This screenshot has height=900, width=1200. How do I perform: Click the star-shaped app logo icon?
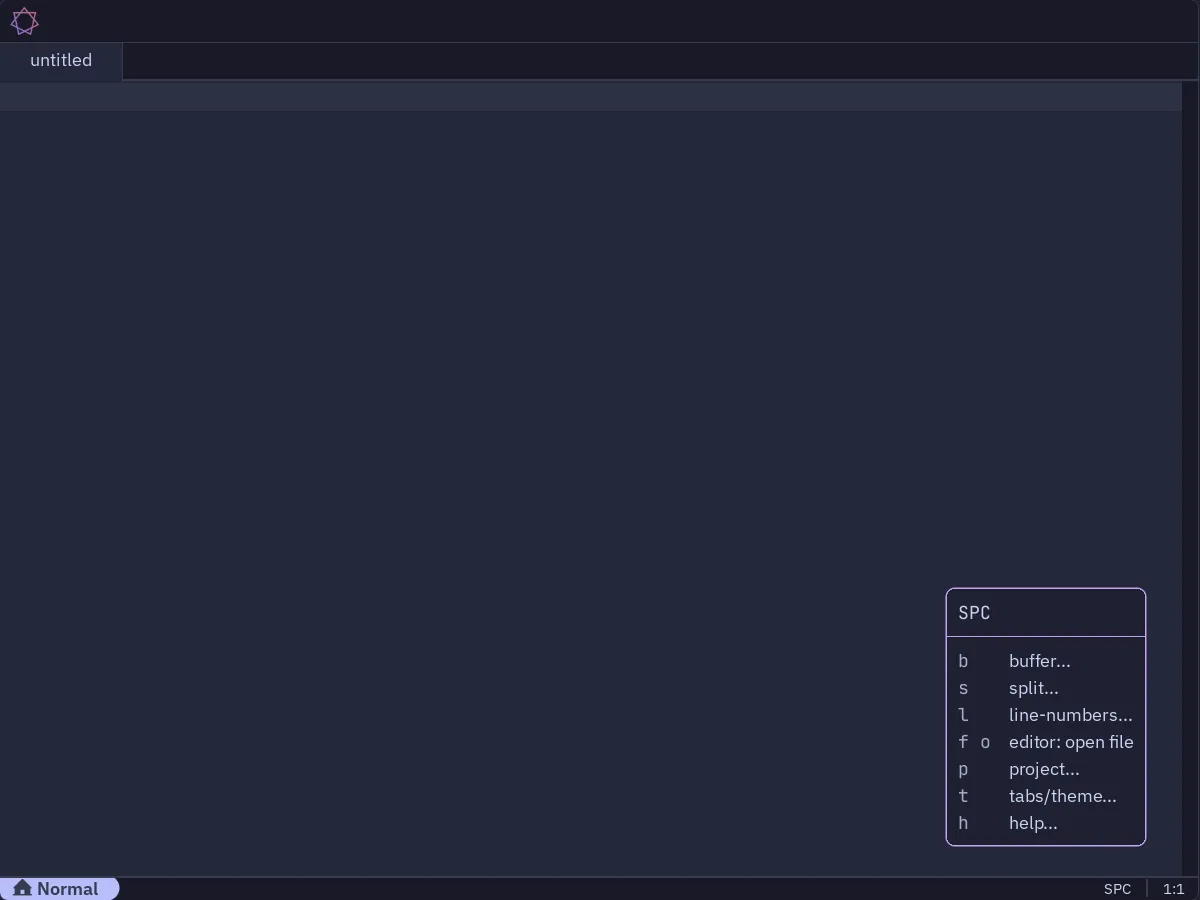coord(24,21)
